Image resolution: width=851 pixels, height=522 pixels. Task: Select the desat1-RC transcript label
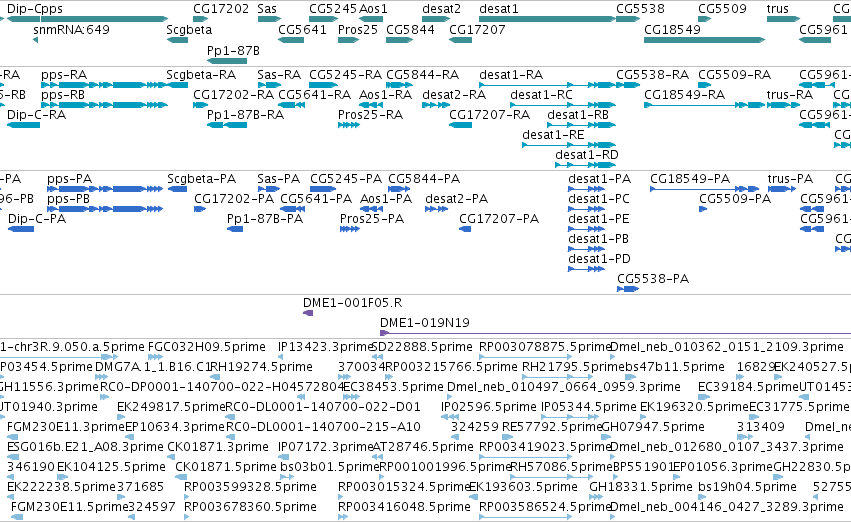(x=541, y=94)
